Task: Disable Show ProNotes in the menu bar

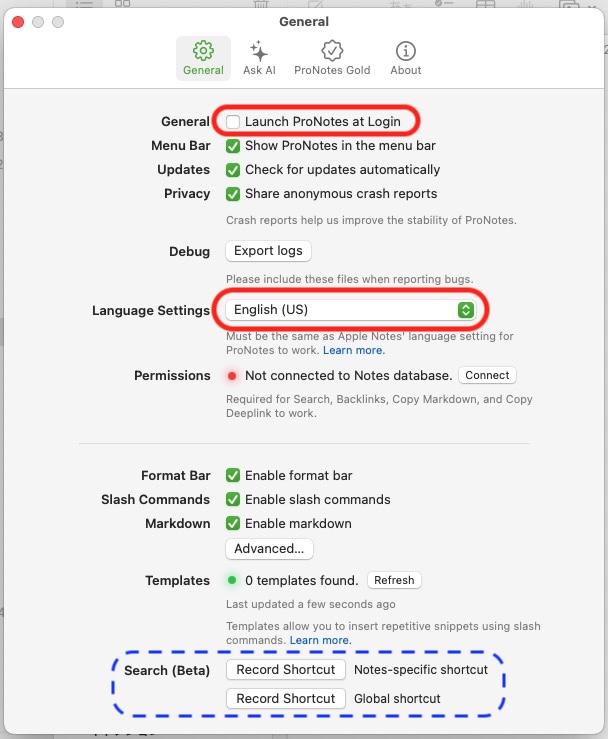Action: coord(233,146)
